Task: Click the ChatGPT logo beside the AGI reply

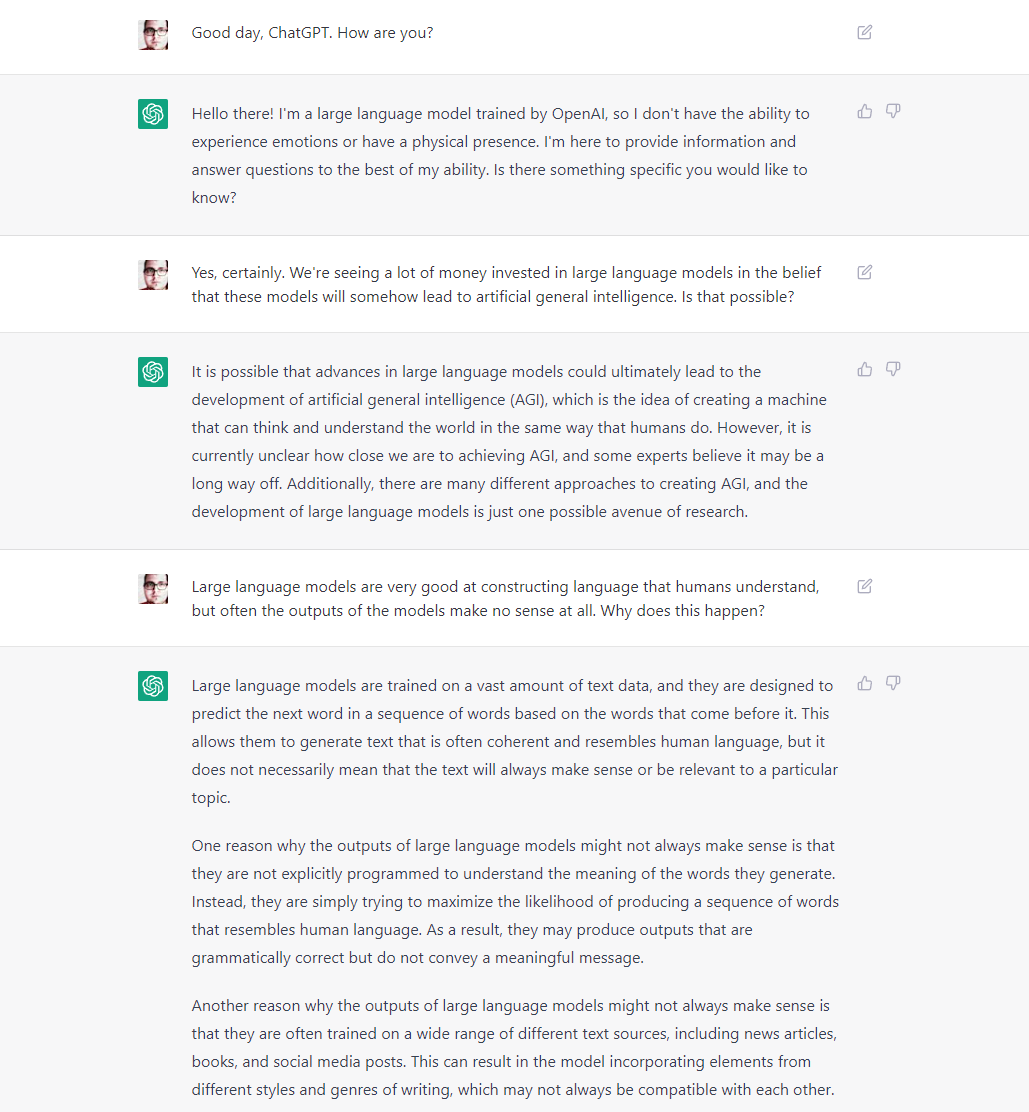Action: [153, 371]
